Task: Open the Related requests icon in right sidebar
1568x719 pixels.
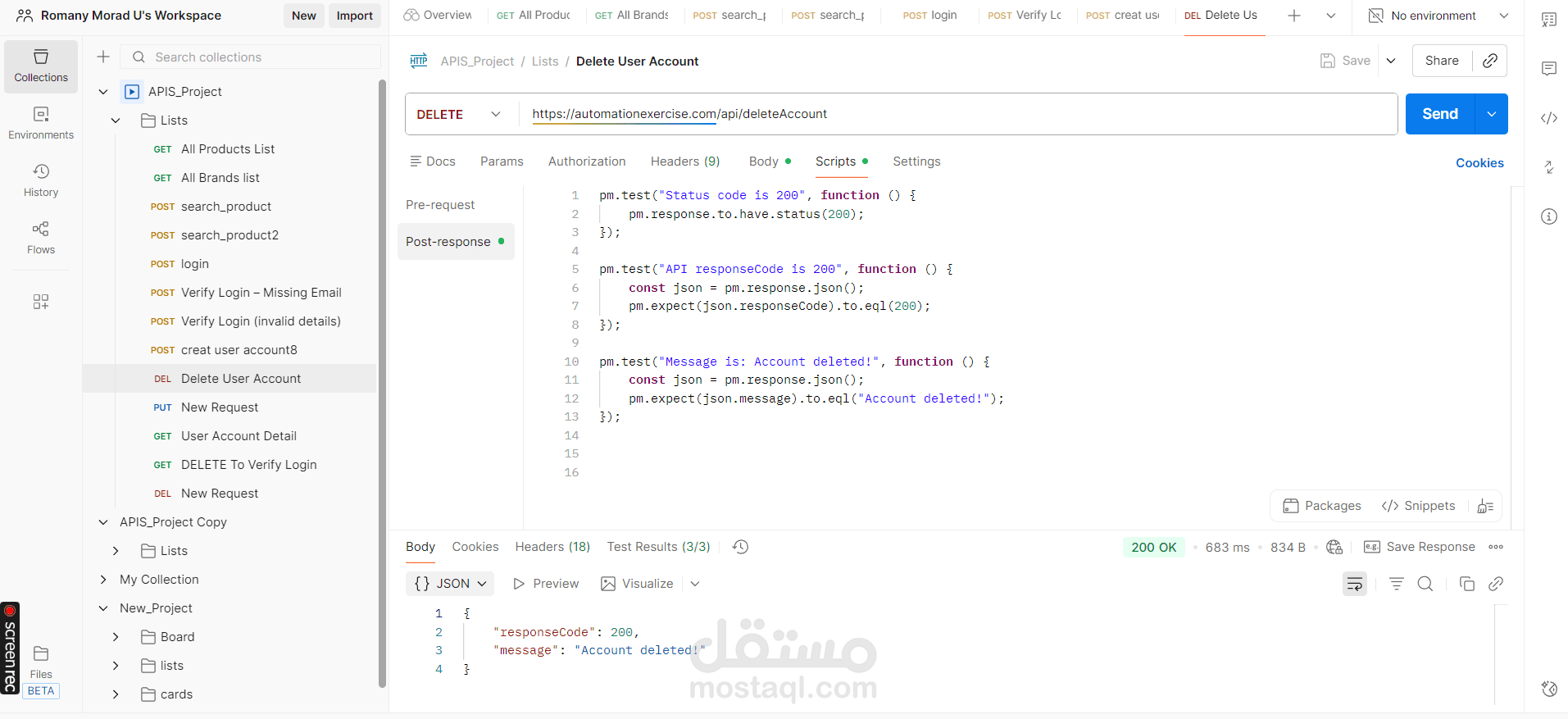Action: tap(1548, 167)
